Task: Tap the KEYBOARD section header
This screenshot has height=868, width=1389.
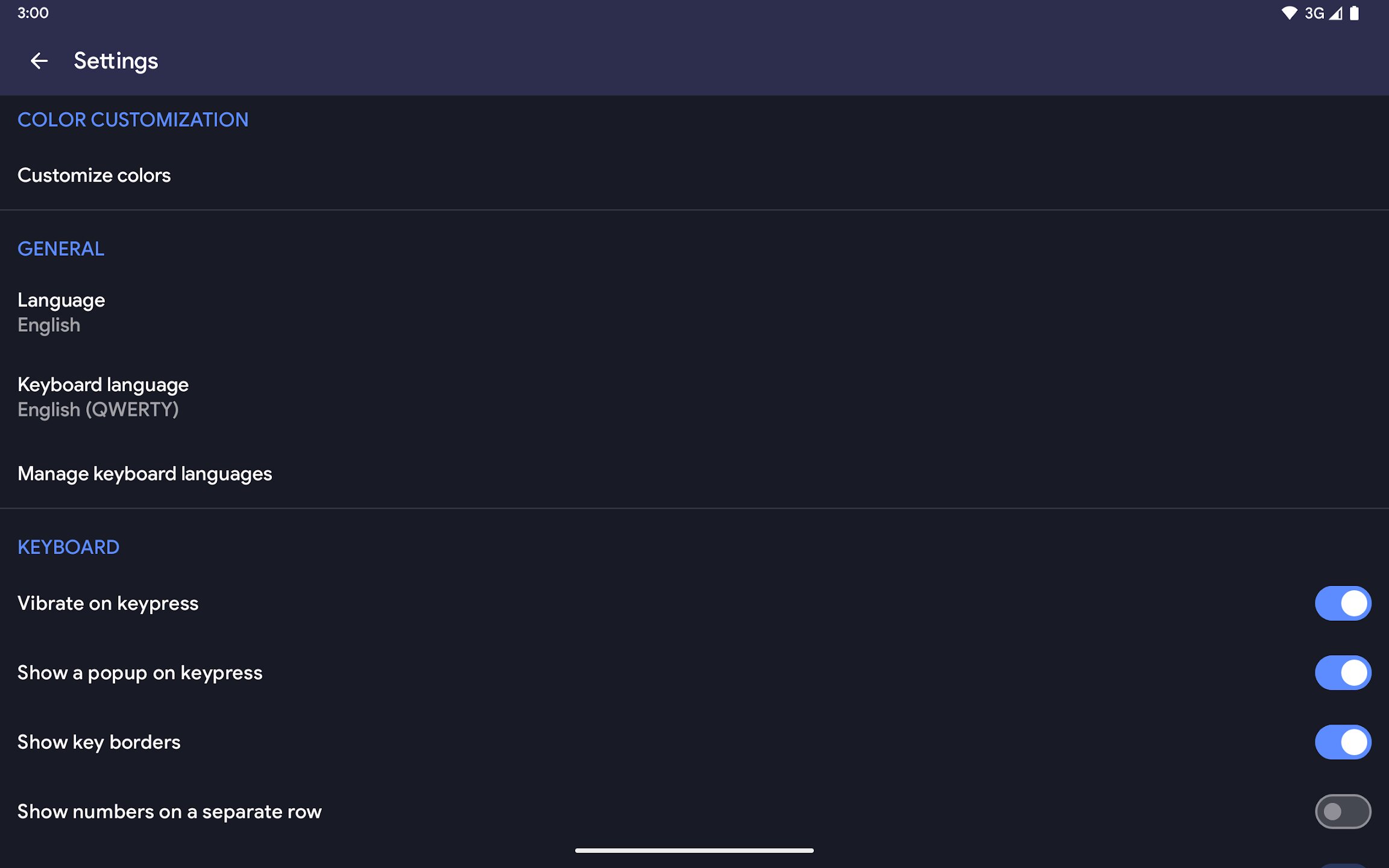Action: [68, 547]
